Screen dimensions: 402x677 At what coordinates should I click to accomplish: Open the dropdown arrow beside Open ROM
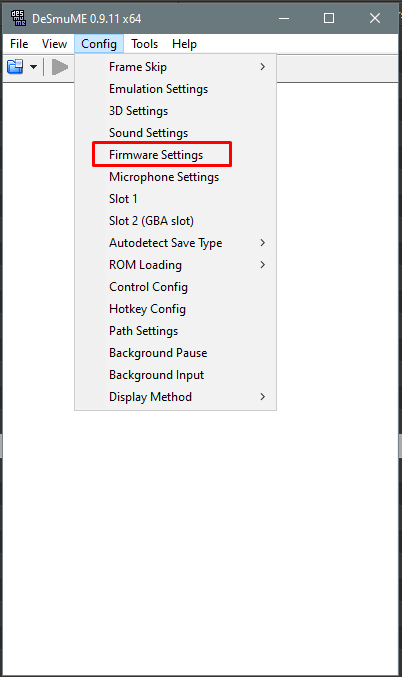[33, 67]
